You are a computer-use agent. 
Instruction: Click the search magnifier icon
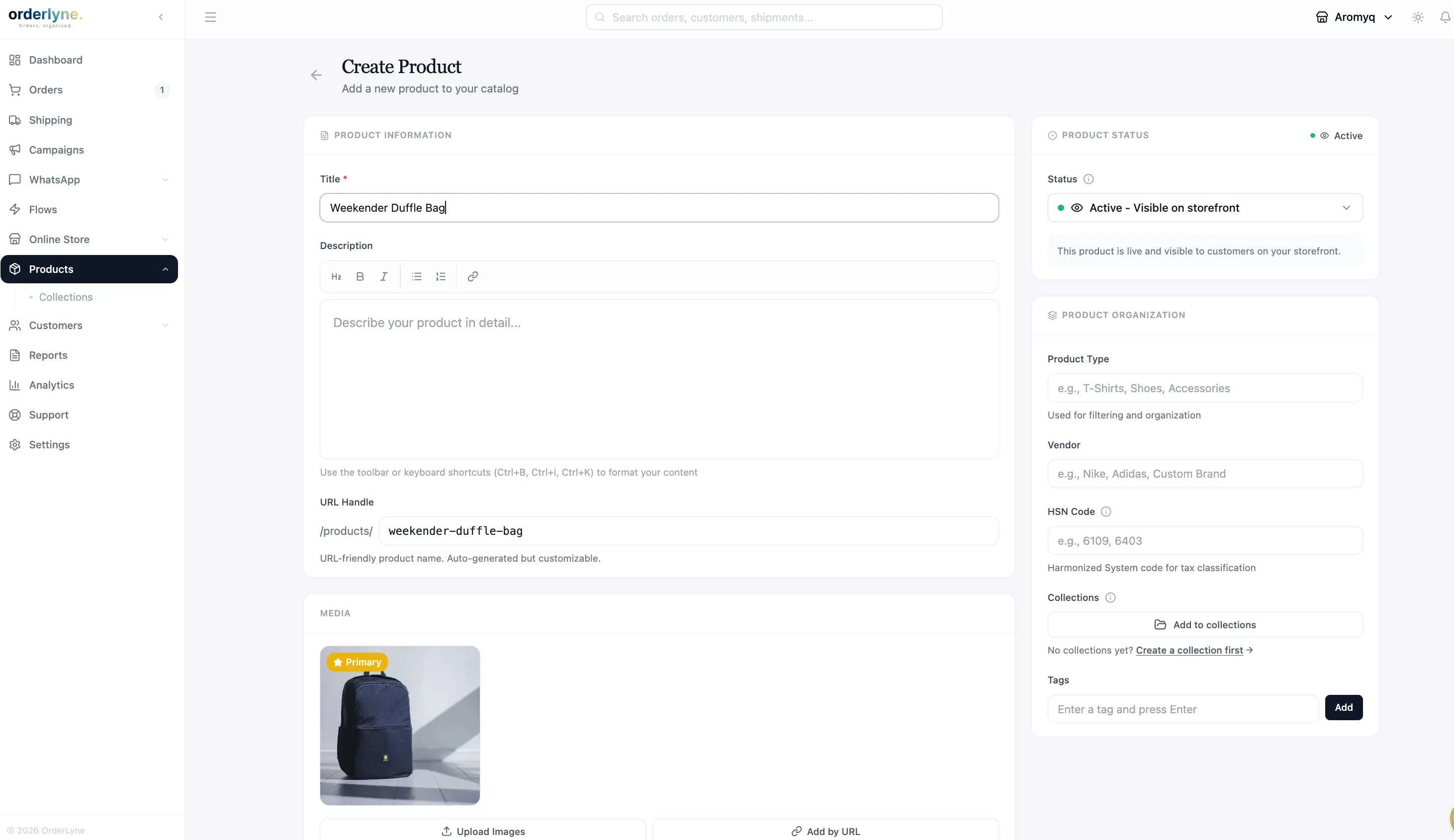click(x=600, y=17)
